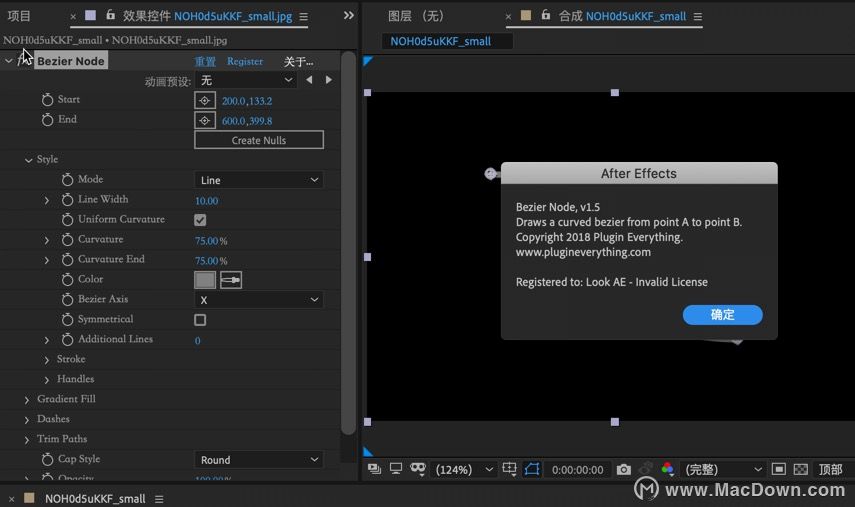This screenshot has width=855, height=507.
Task: Toggle stopwatch for End property
Action: pos(47,120)
